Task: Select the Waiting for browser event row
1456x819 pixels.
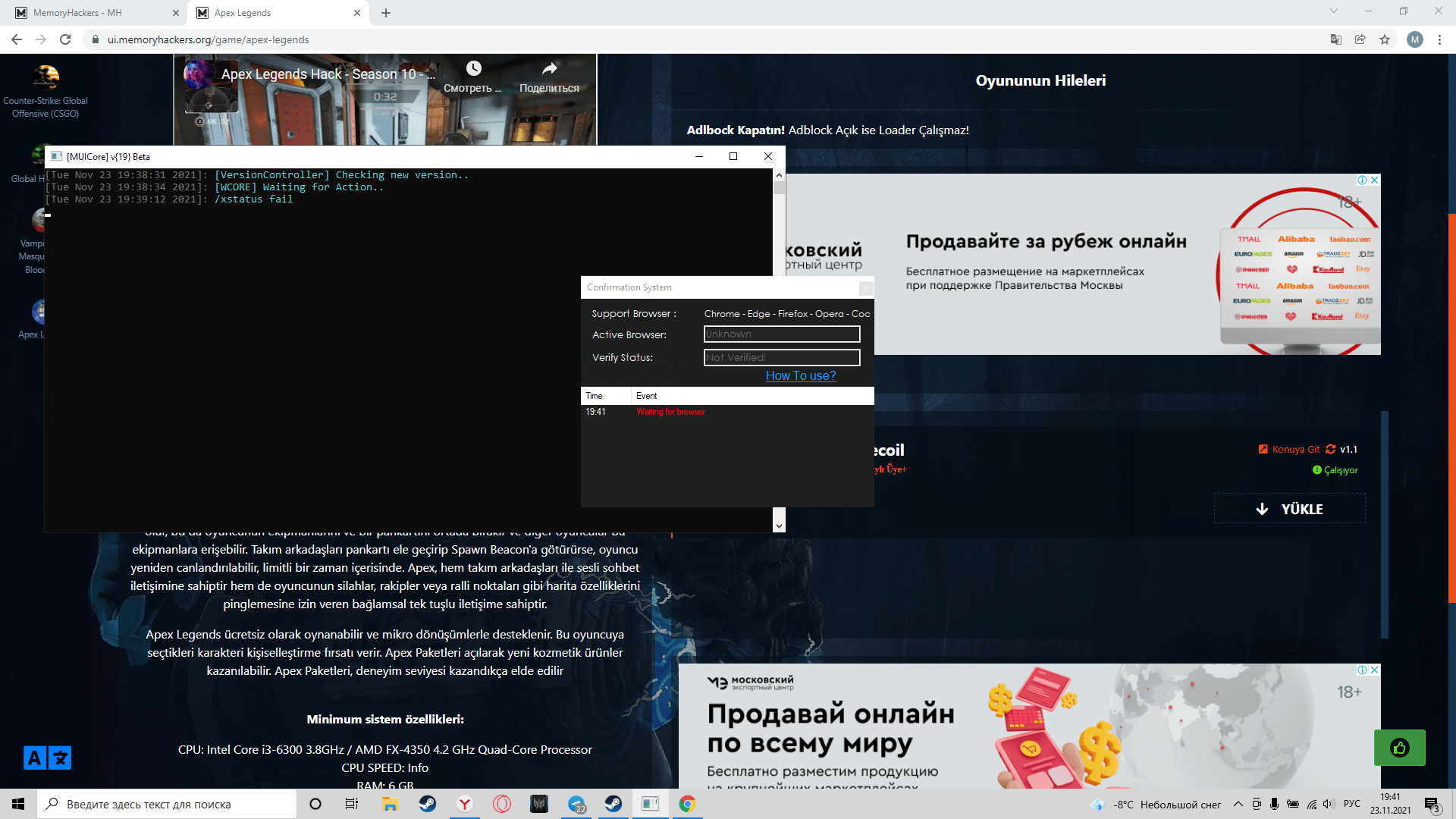Action: point(727,412)
